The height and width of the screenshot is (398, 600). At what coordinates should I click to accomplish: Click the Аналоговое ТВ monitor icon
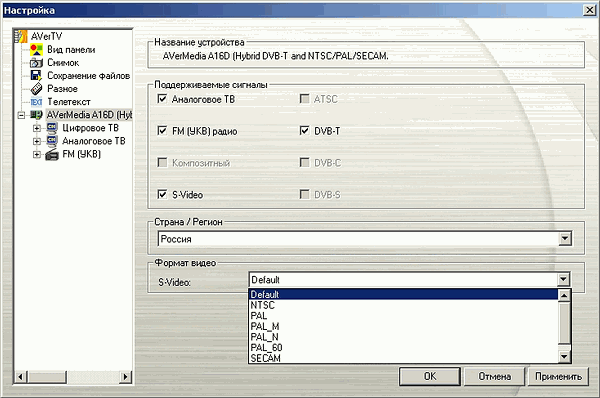coord(52,141)
